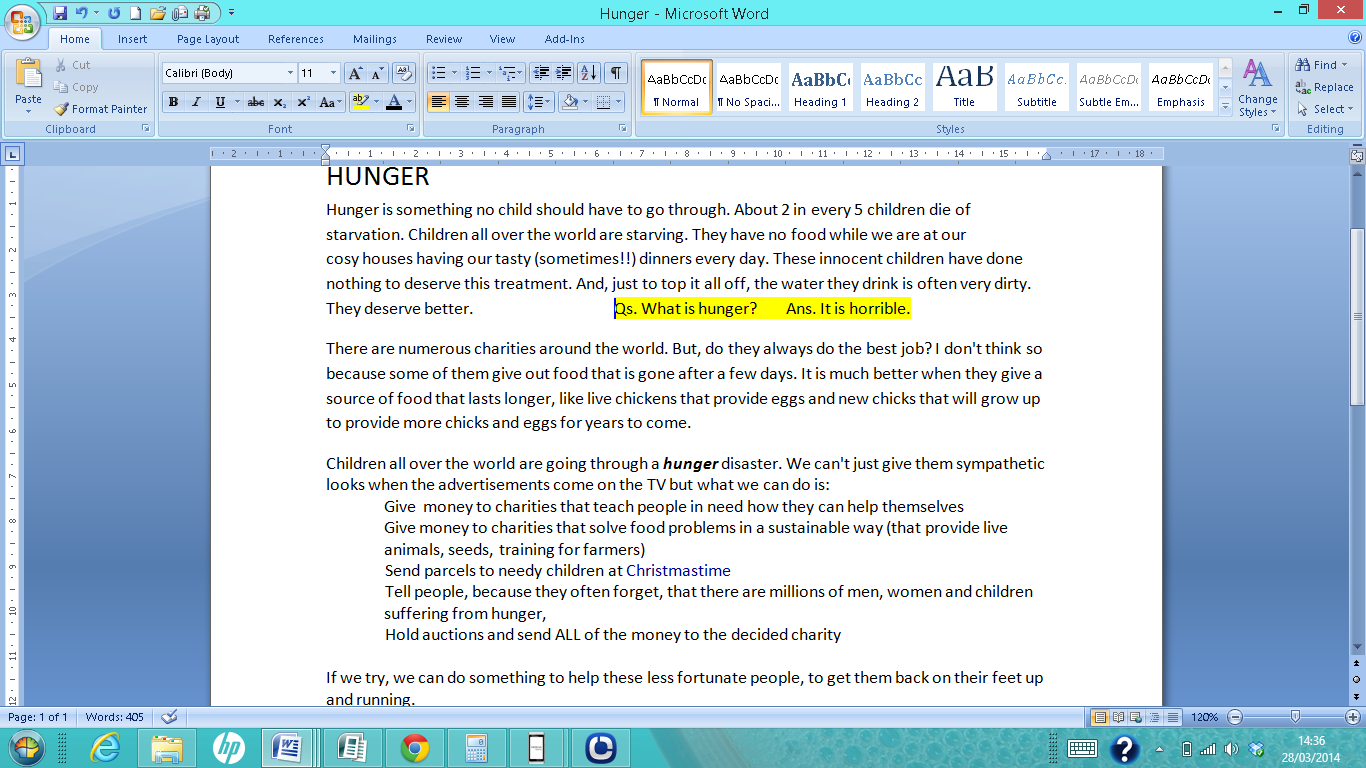Viewport: 1366px width, 768px height.
Task: Click the Office Button
Action: pos(21,20)
